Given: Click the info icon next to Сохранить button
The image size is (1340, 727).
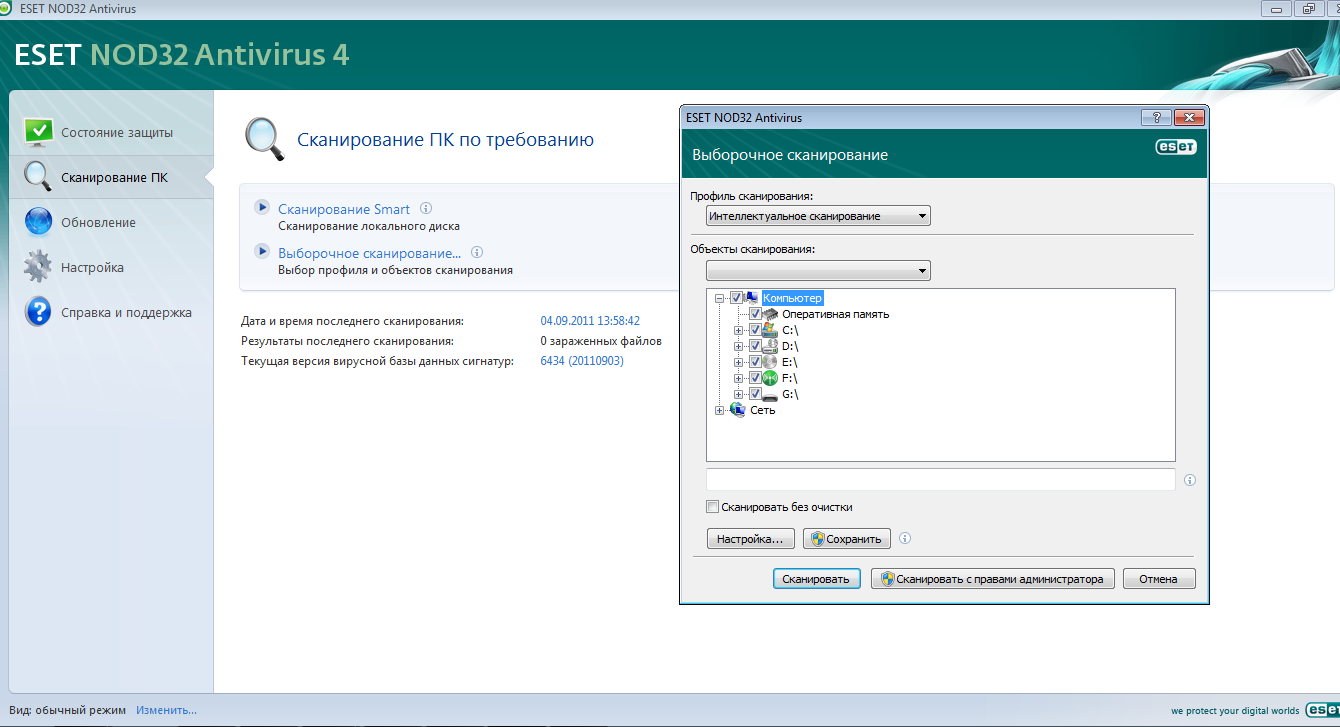Looking at the screenshot, I should click(x=905, y=538).
